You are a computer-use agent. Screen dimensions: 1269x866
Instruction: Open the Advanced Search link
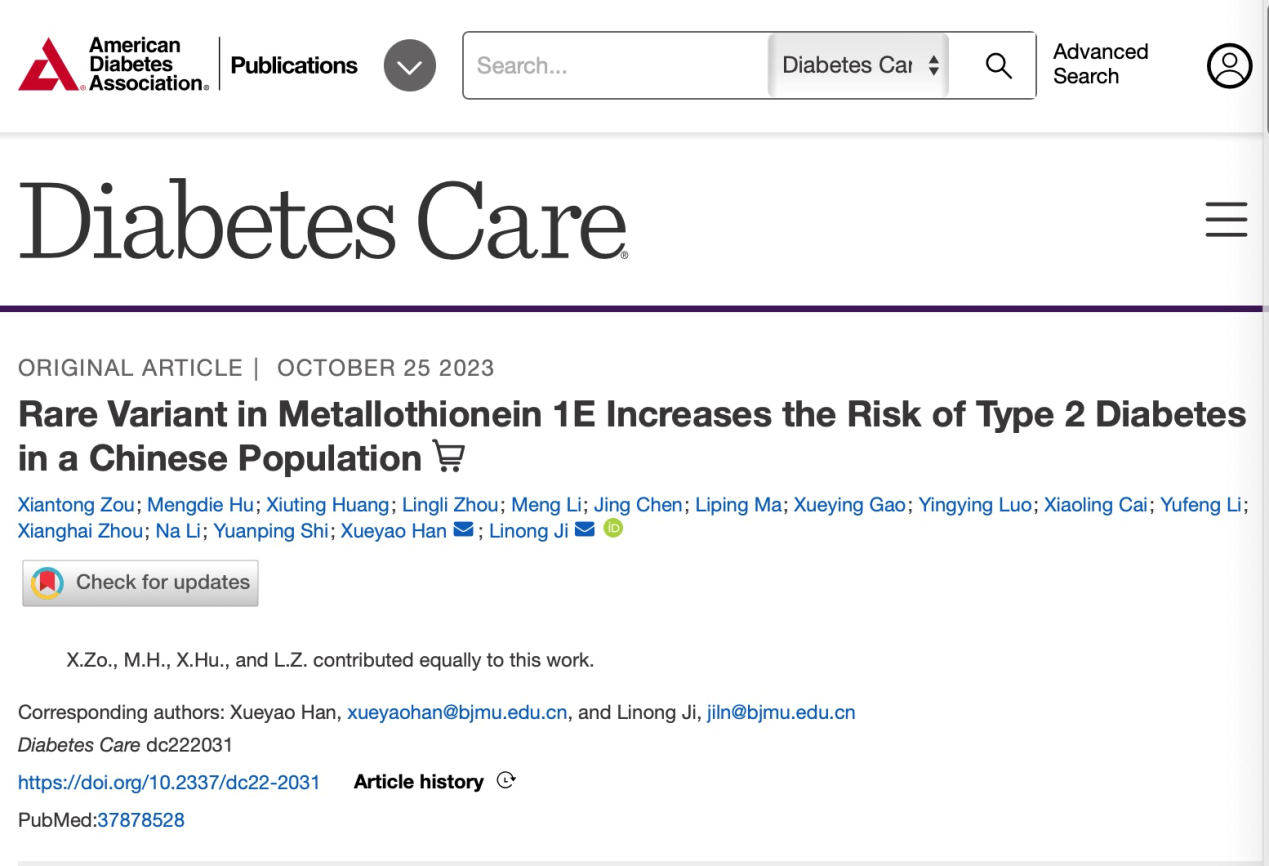(1100, 64)
